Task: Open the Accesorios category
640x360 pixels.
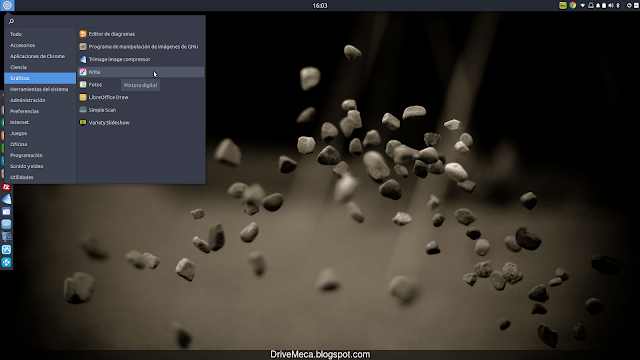Action: (40, 45)
